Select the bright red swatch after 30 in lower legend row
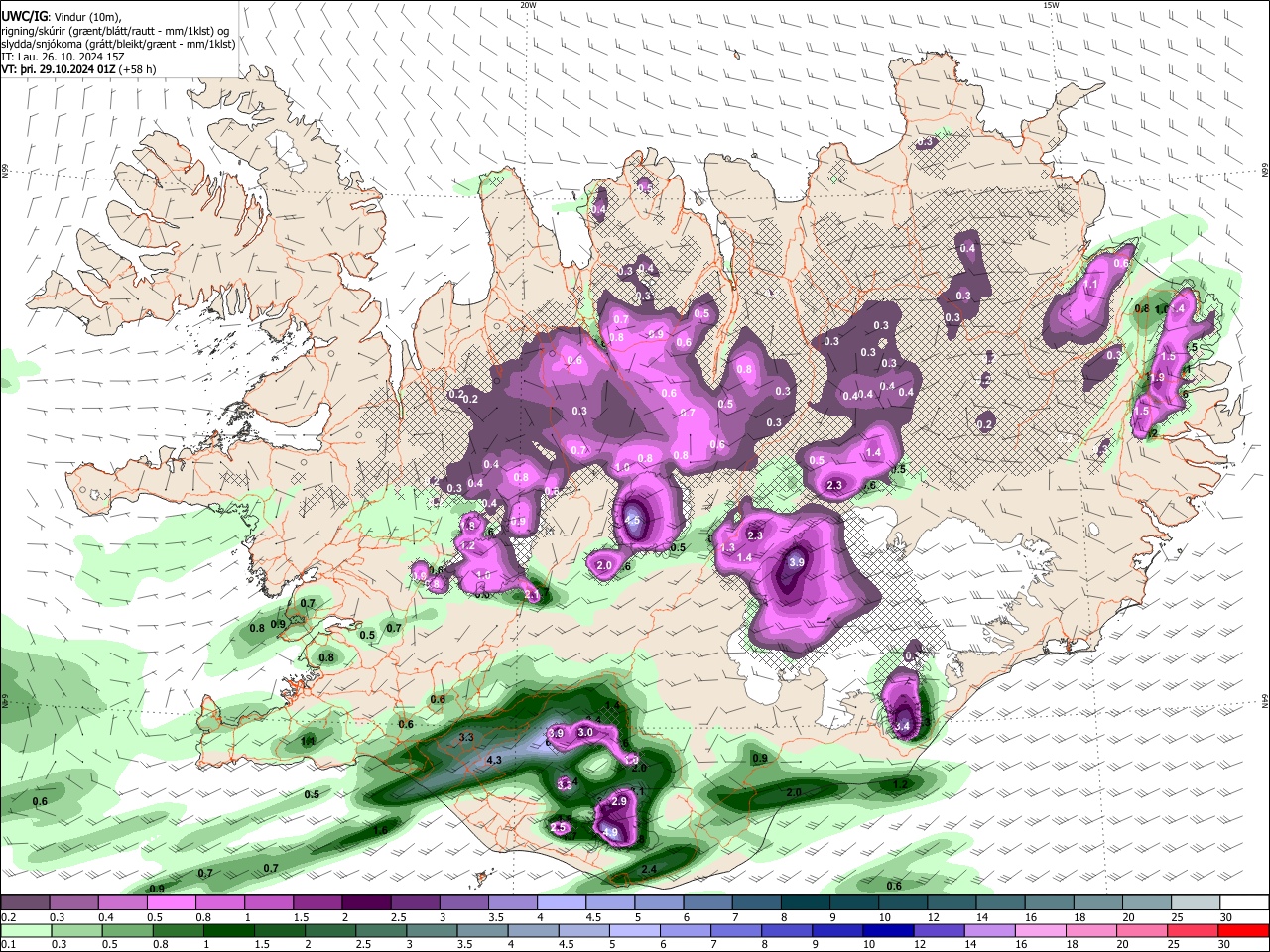1270x952 pixels. pos(1244,930)
